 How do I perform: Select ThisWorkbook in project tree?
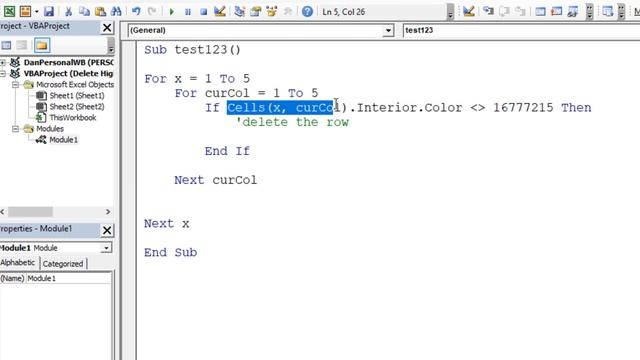click(73, 118)
